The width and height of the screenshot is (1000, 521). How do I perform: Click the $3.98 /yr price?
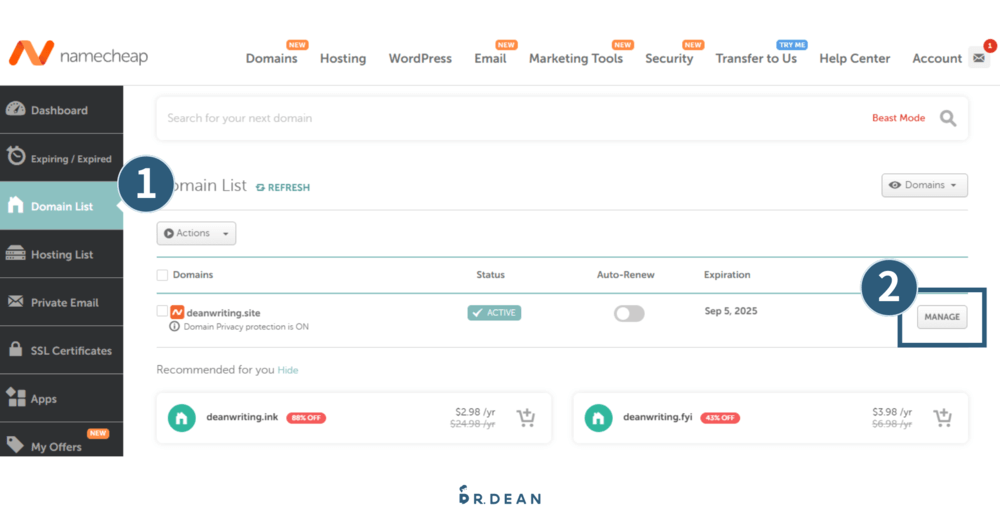pos(892,412)
